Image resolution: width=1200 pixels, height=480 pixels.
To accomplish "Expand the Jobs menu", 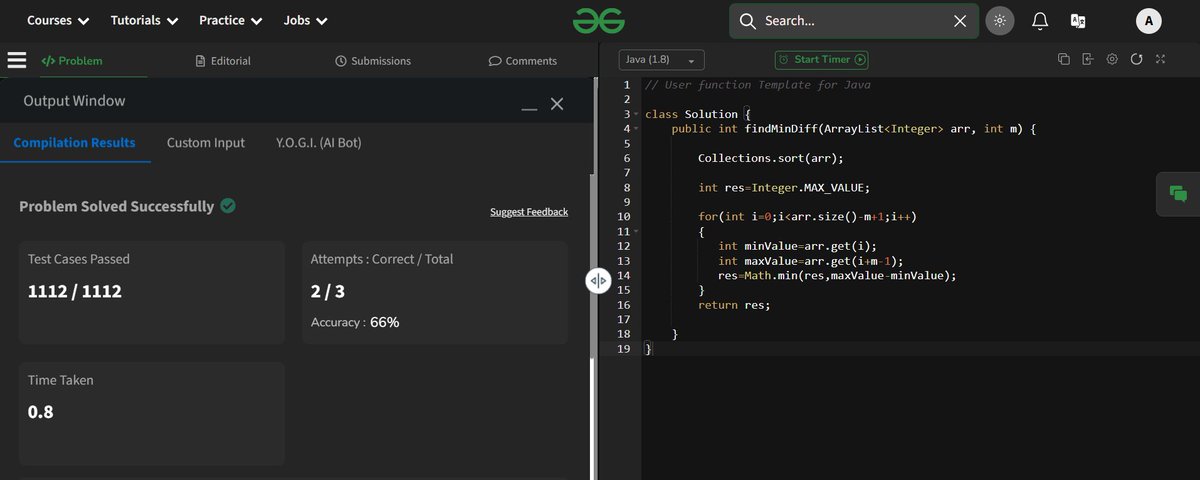I will point(306,20).
